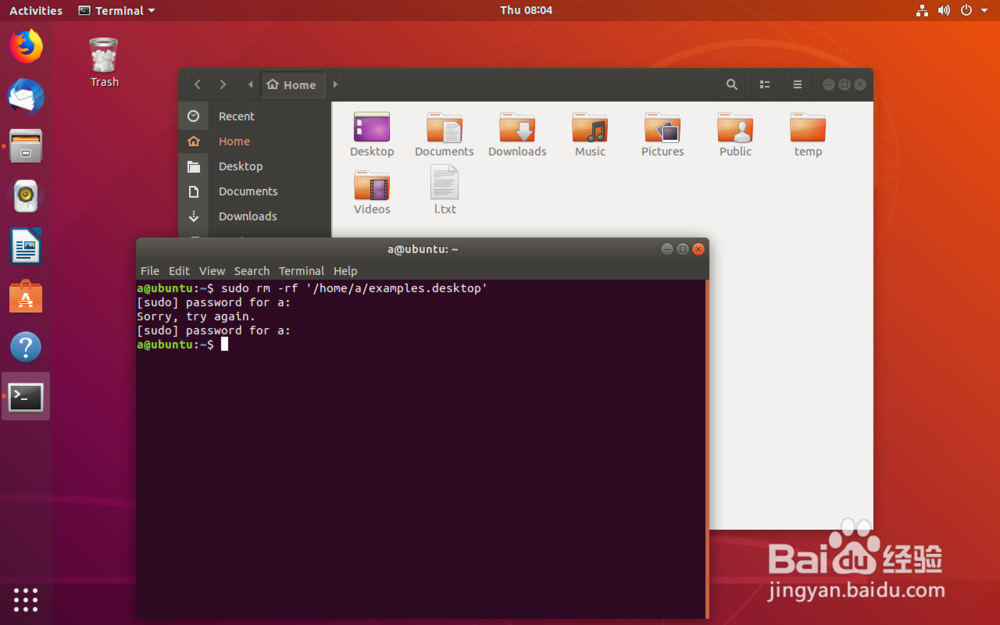
Task: Select the Downloads folder in Home
Action: coord(517,134)
